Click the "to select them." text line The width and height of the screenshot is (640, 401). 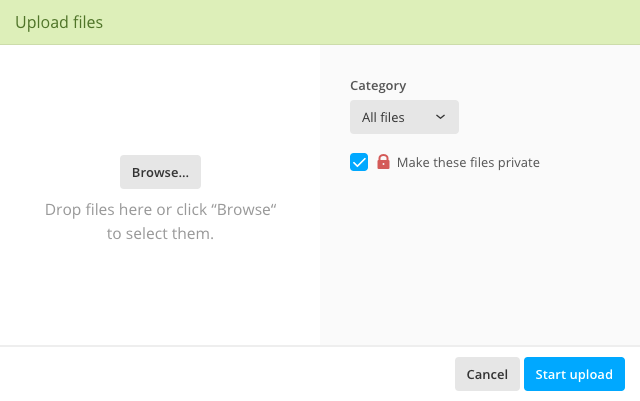(x=160, y=234)
